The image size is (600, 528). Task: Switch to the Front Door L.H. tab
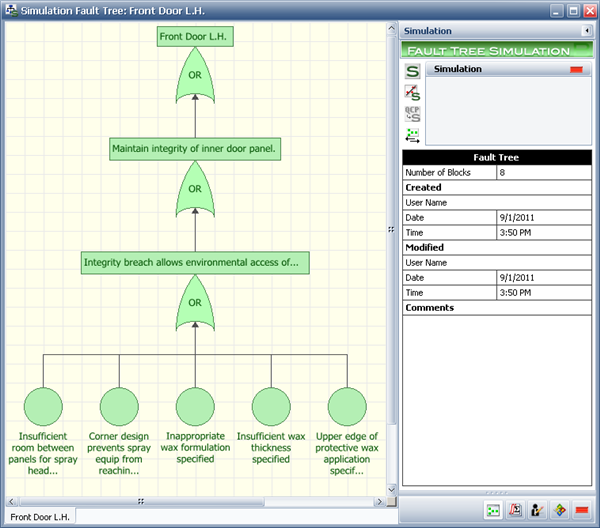[39, 516]
